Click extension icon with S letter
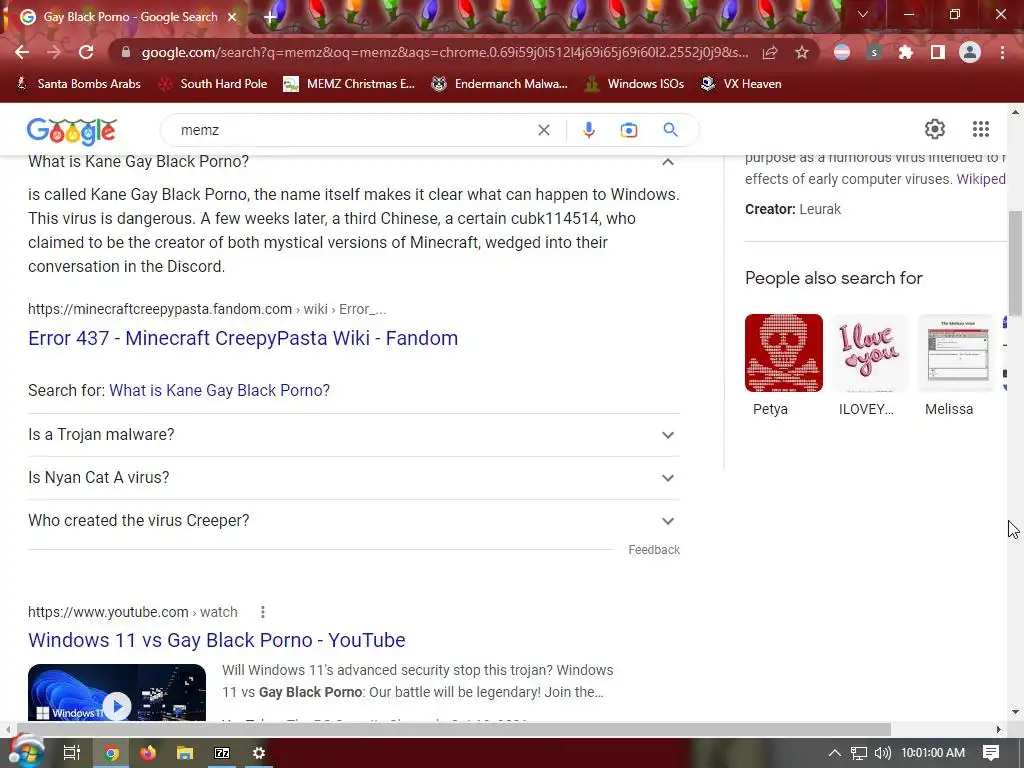The height and width of the screenshot is (768, 1024). coord(874,52)
